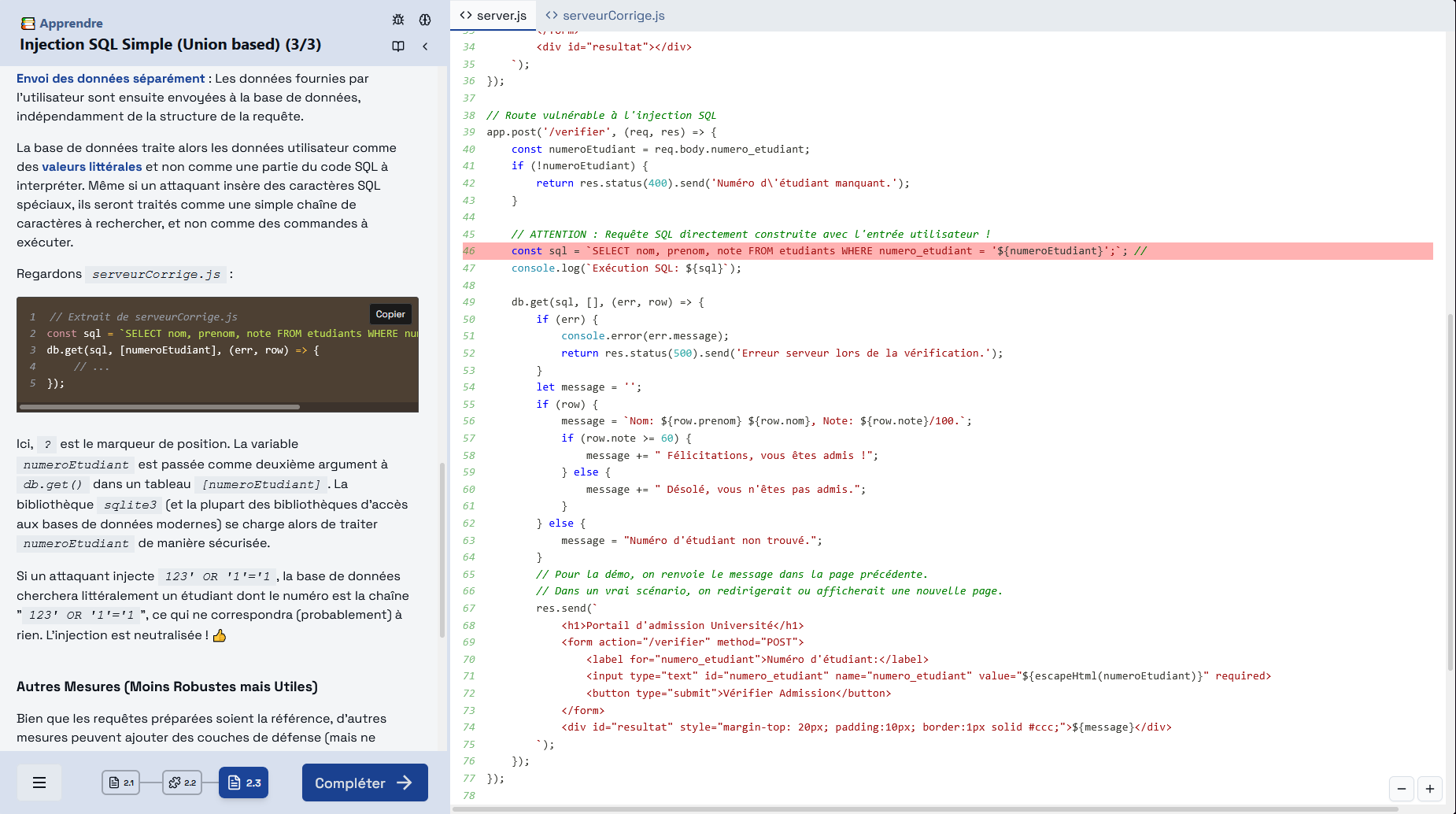1456x814 pixels.
Task: Click the code editor vertical scrollbar
Action: click(x=1450, y=492)
